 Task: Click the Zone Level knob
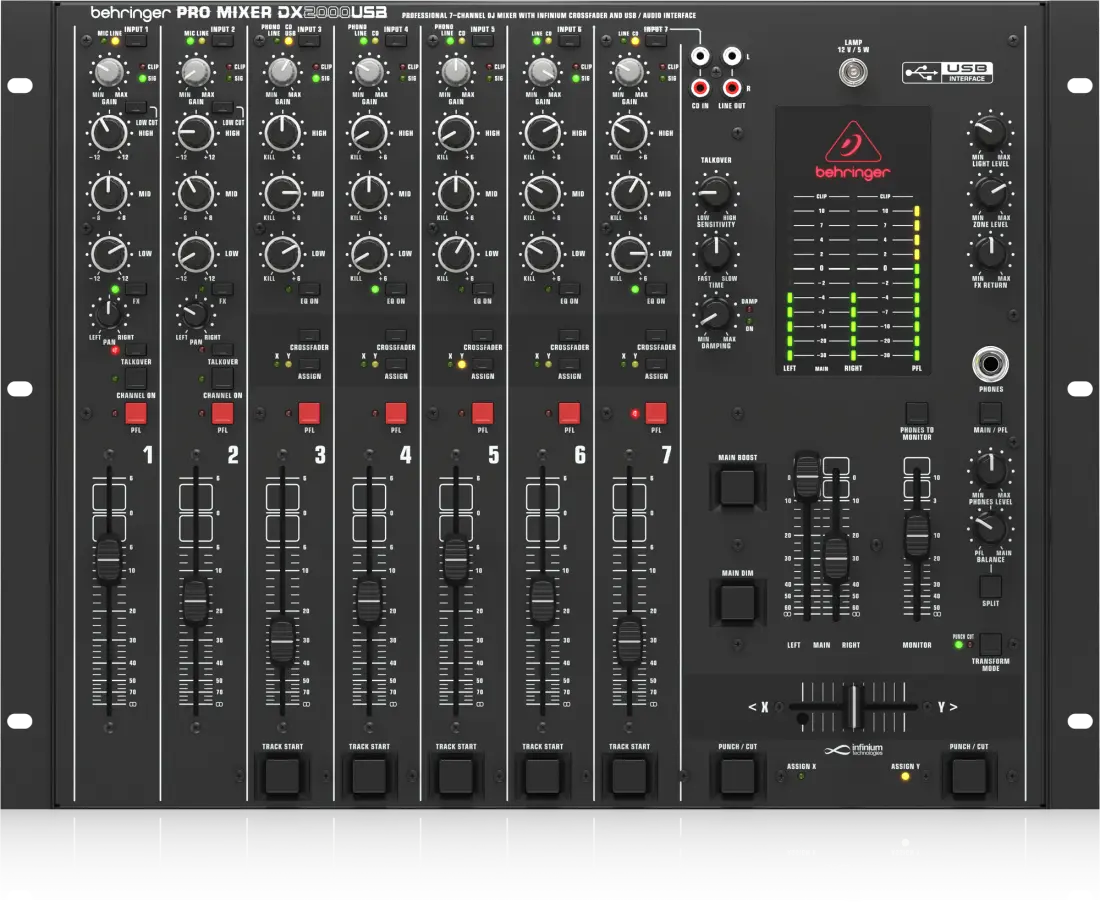coord(990,193)
